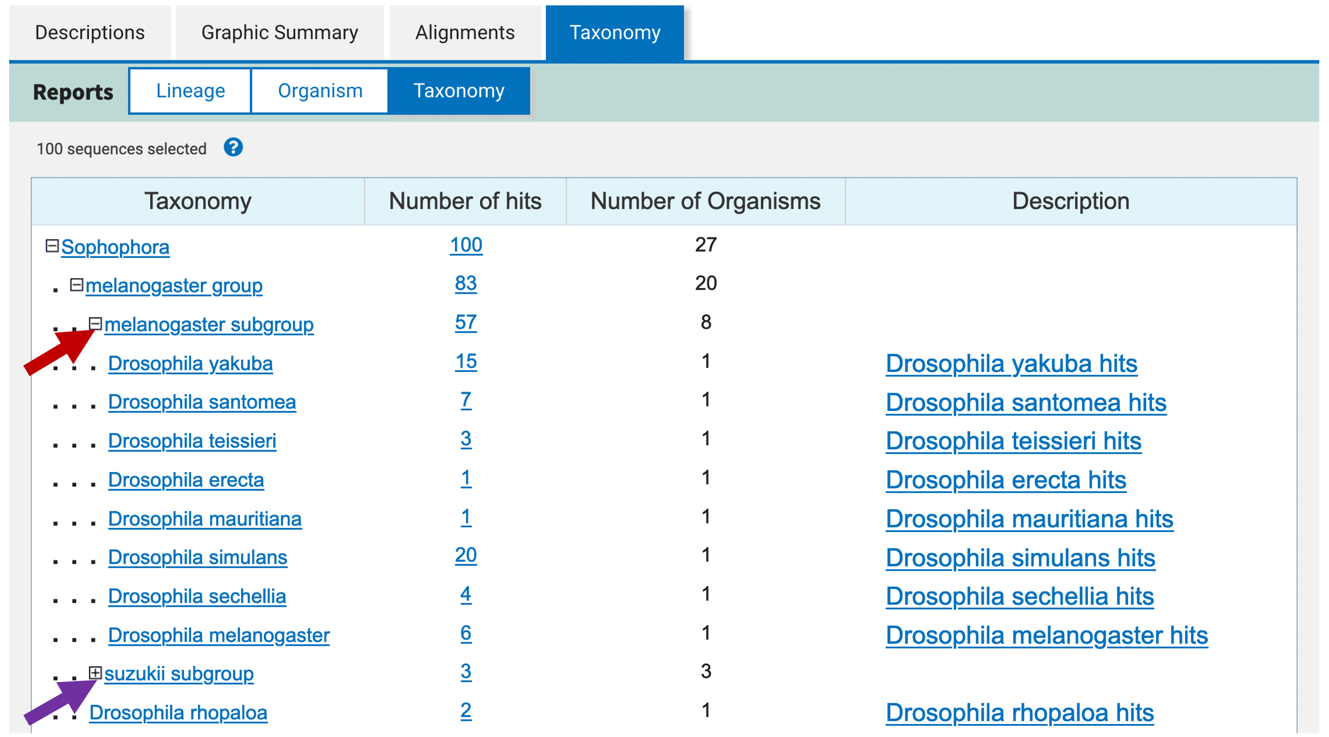Open Drosophila yakuba taxonomy link

(190, 364)
